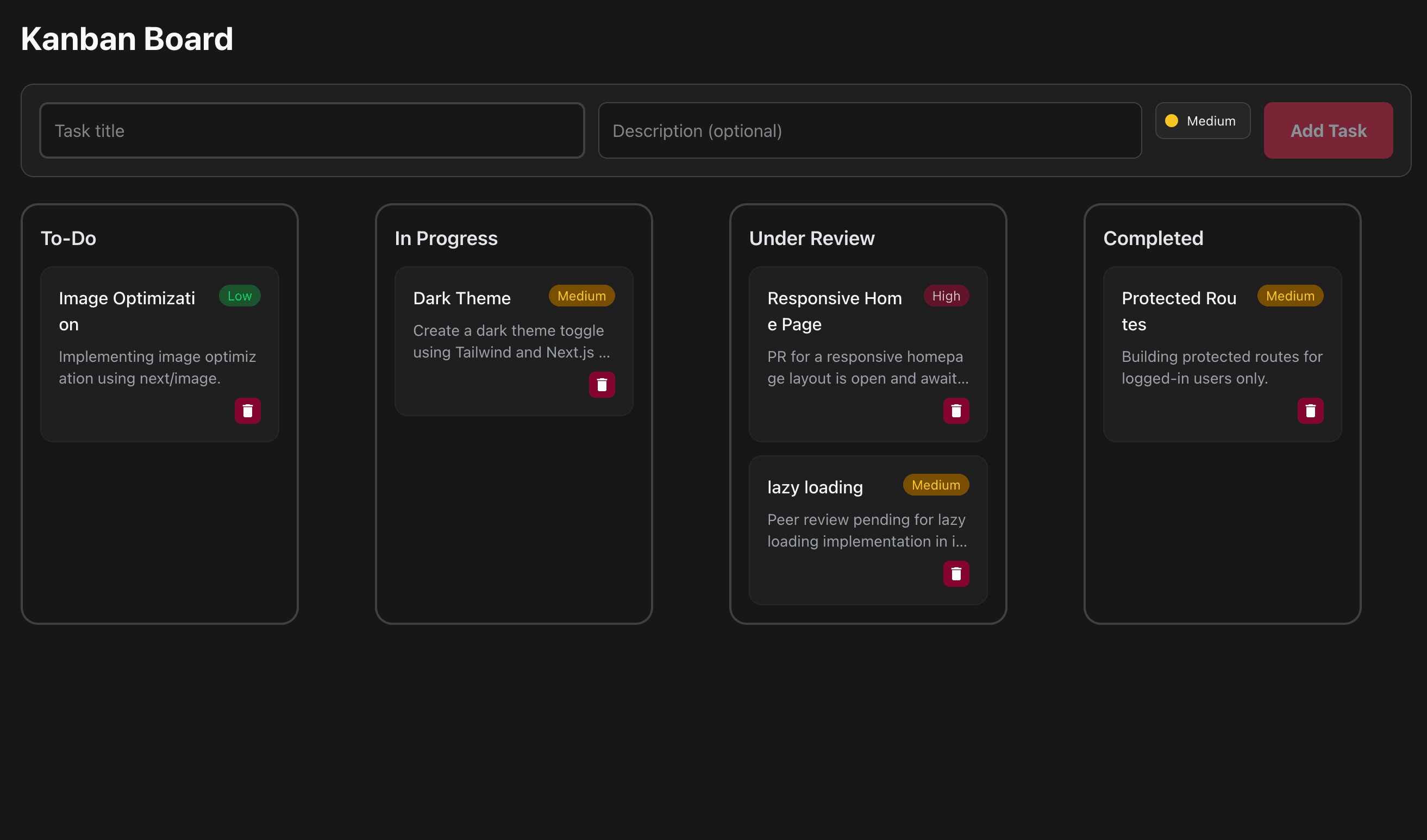Remove the lazy loading task
The width and height of the screenshot is (1427, 840).
(956, 573)
